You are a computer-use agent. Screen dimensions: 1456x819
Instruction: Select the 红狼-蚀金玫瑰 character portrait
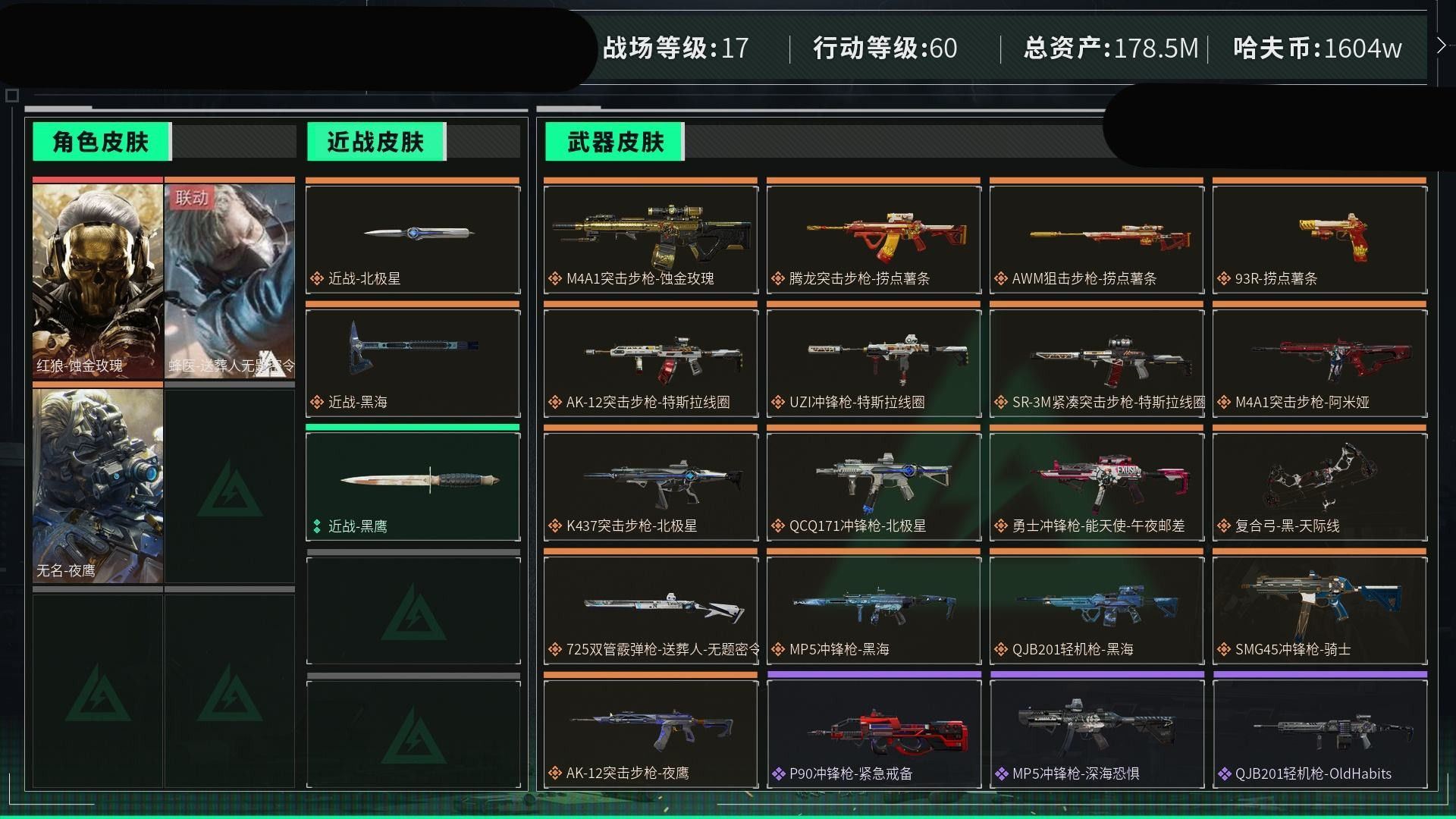[x=98, y=280]
